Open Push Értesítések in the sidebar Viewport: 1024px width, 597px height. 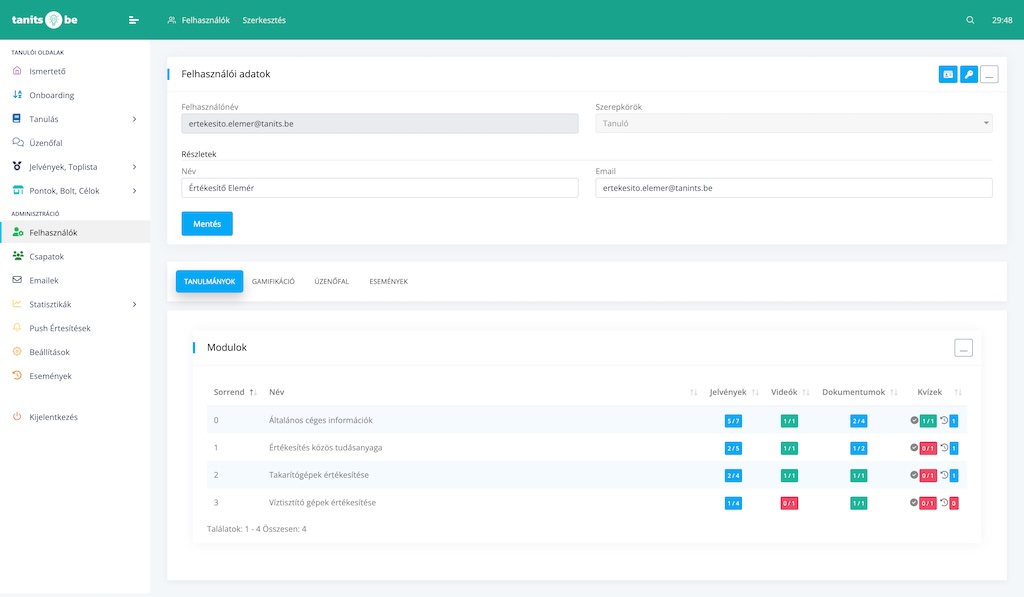pyautogui.click(x=60, y=328)
